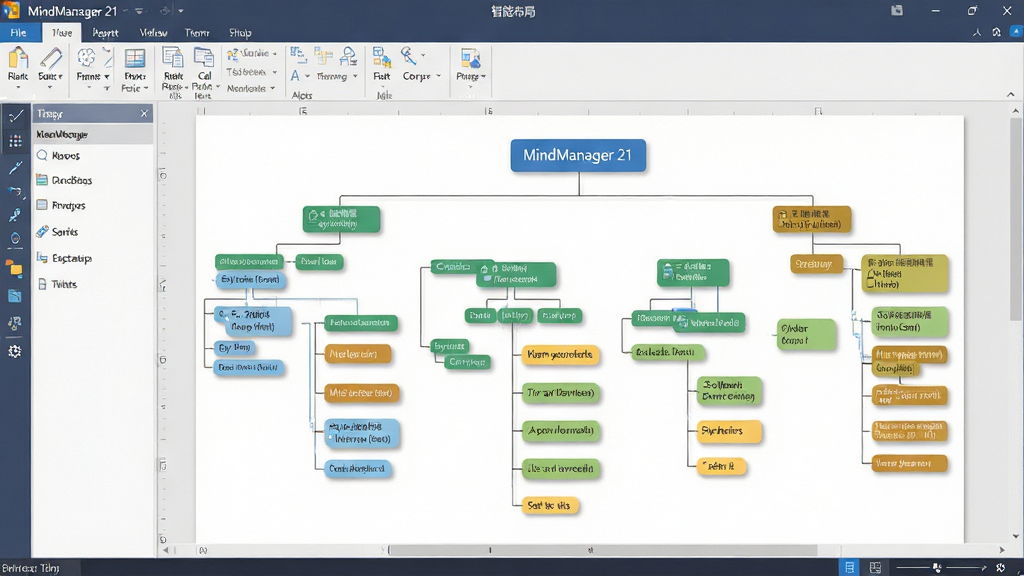1024x576 pixels.
Task: Switch to the fifth ribbon tab
Action: (x=197, y=33)
